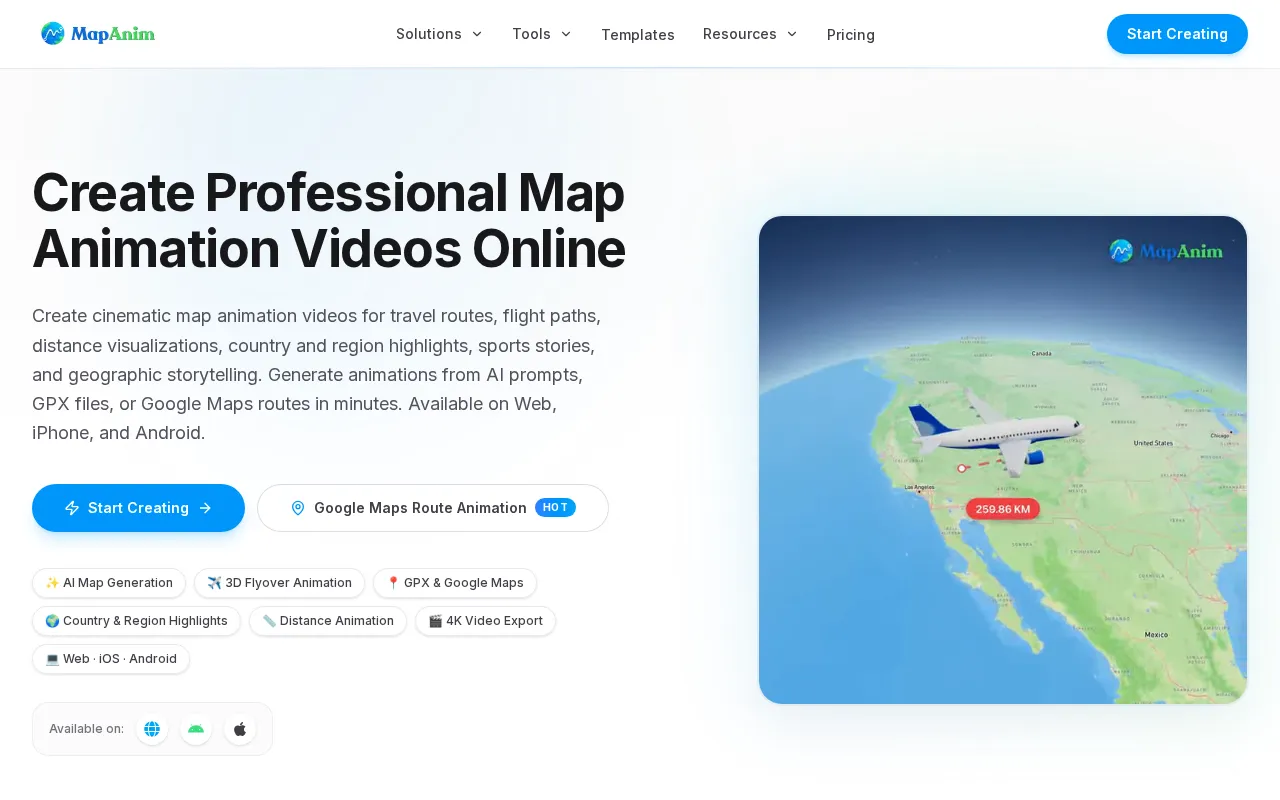
Task: Click the map pin icon
Action: pos(298,508)
